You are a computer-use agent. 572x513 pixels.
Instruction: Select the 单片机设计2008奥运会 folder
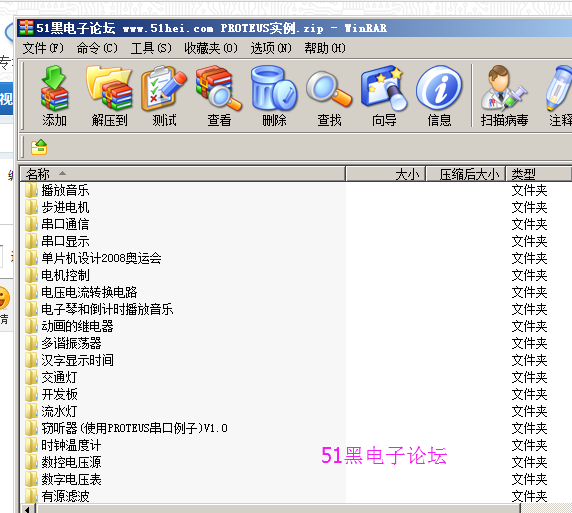pyautogui.click(x=101, y=258)
